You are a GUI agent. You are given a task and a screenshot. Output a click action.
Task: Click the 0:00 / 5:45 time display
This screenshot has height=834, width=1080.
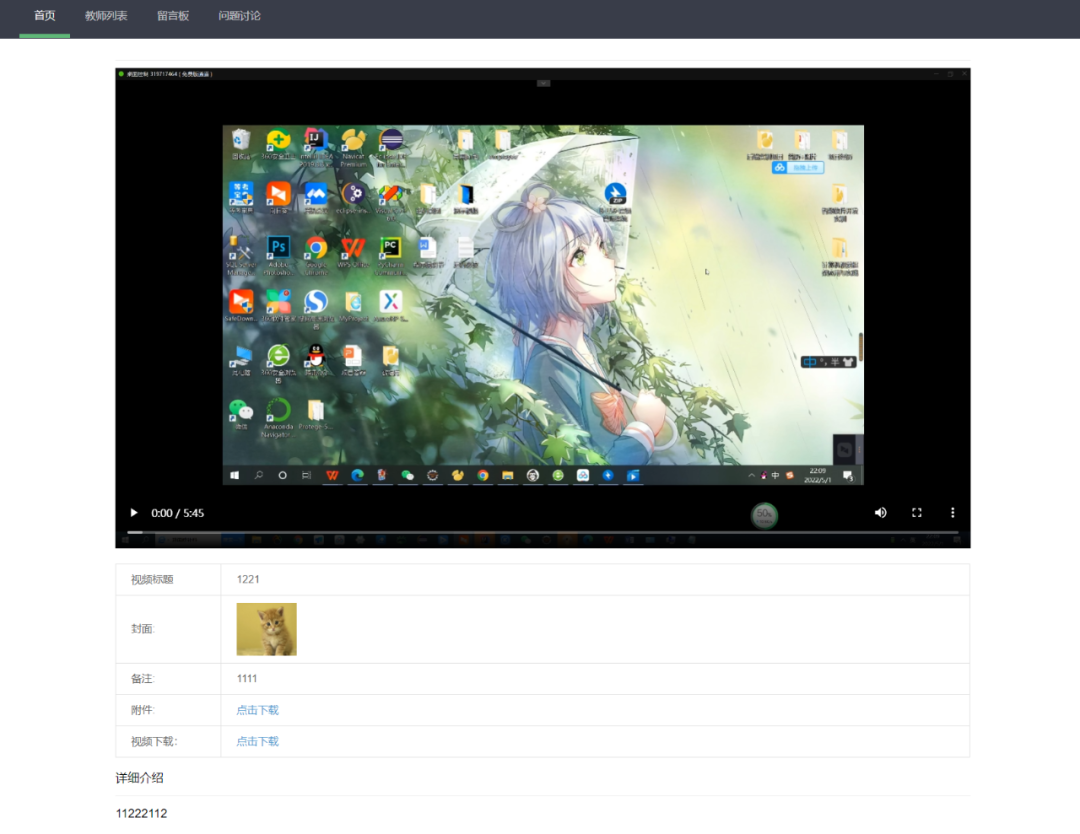click(x=178, y=513)
